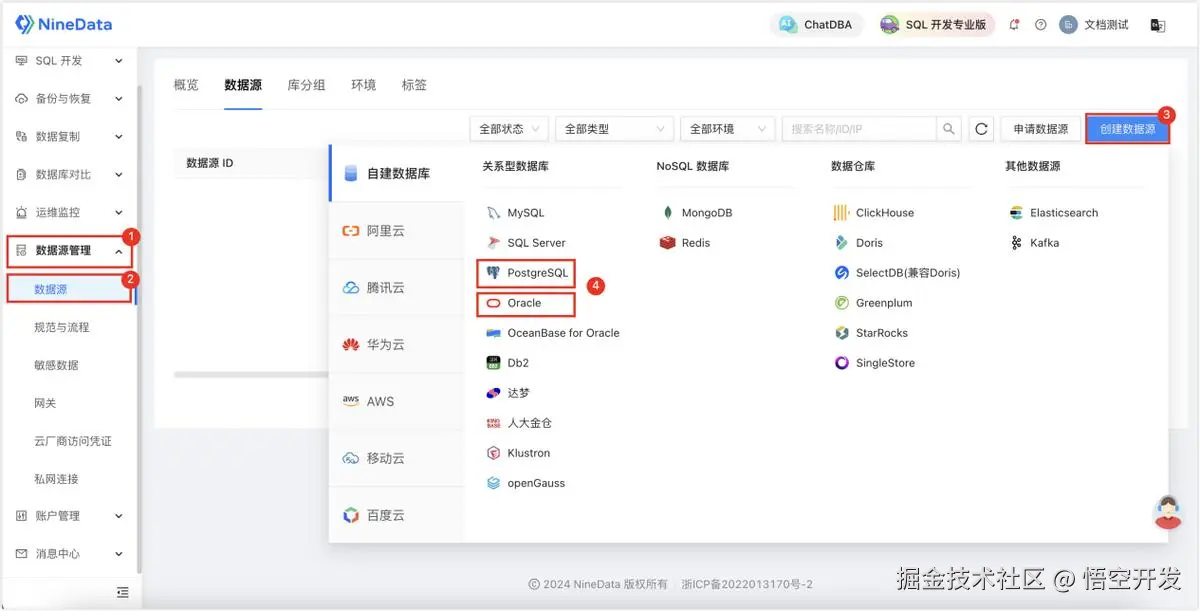Open 云厂商访问凭证 in the sidebar

point(73,441)
